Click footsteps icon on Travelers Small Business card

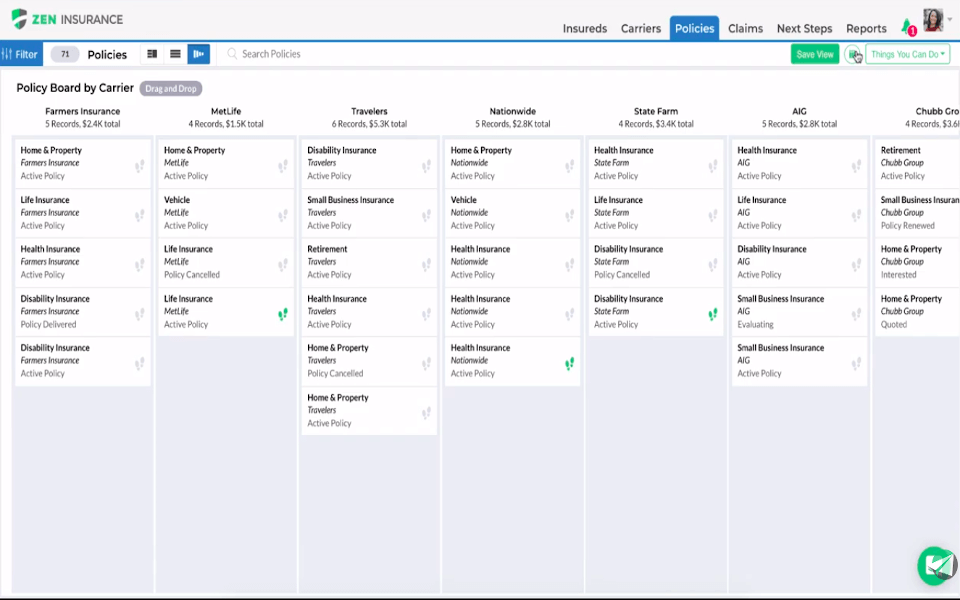[x=426, y=216]
